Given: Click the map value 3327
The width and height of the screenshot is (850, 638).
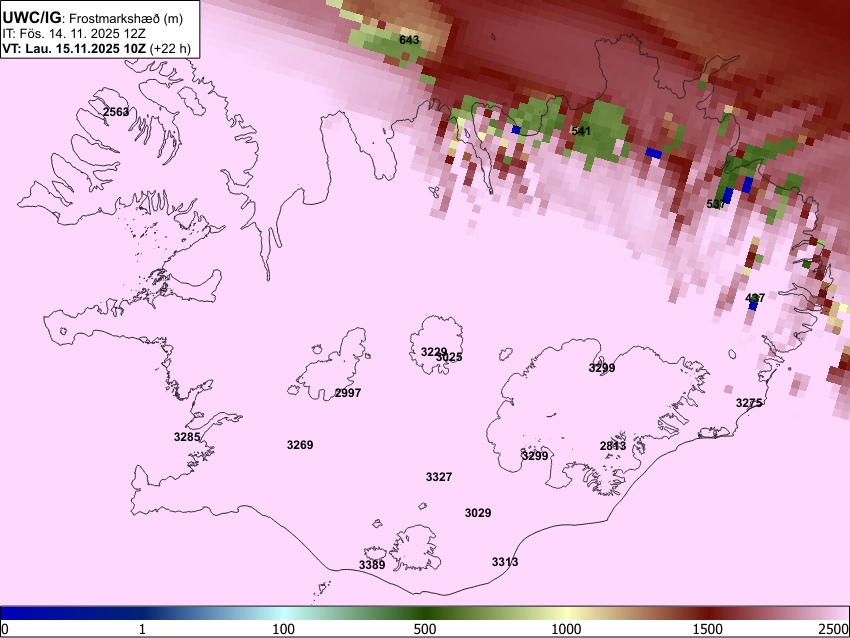Looking at the screenshot, I should point(439,476).
